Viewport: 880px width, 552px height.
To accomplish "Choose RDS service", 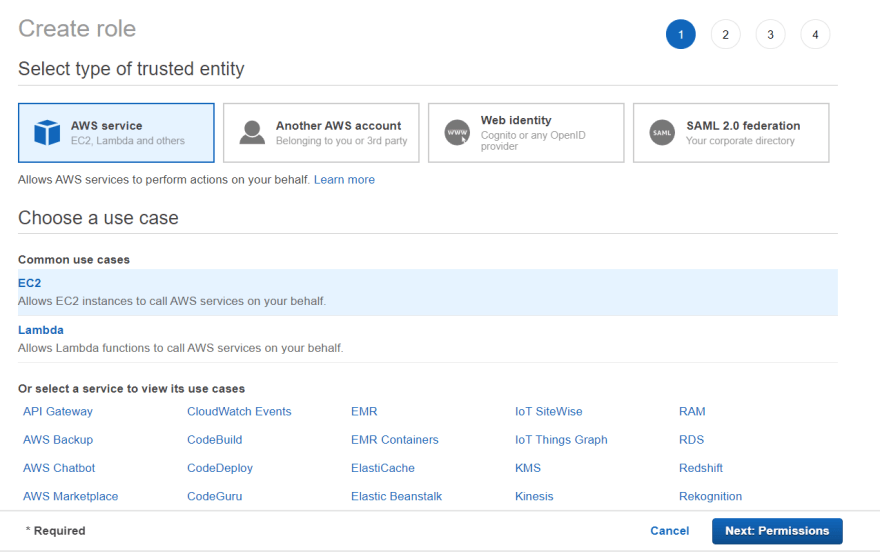I will (691, 440).
